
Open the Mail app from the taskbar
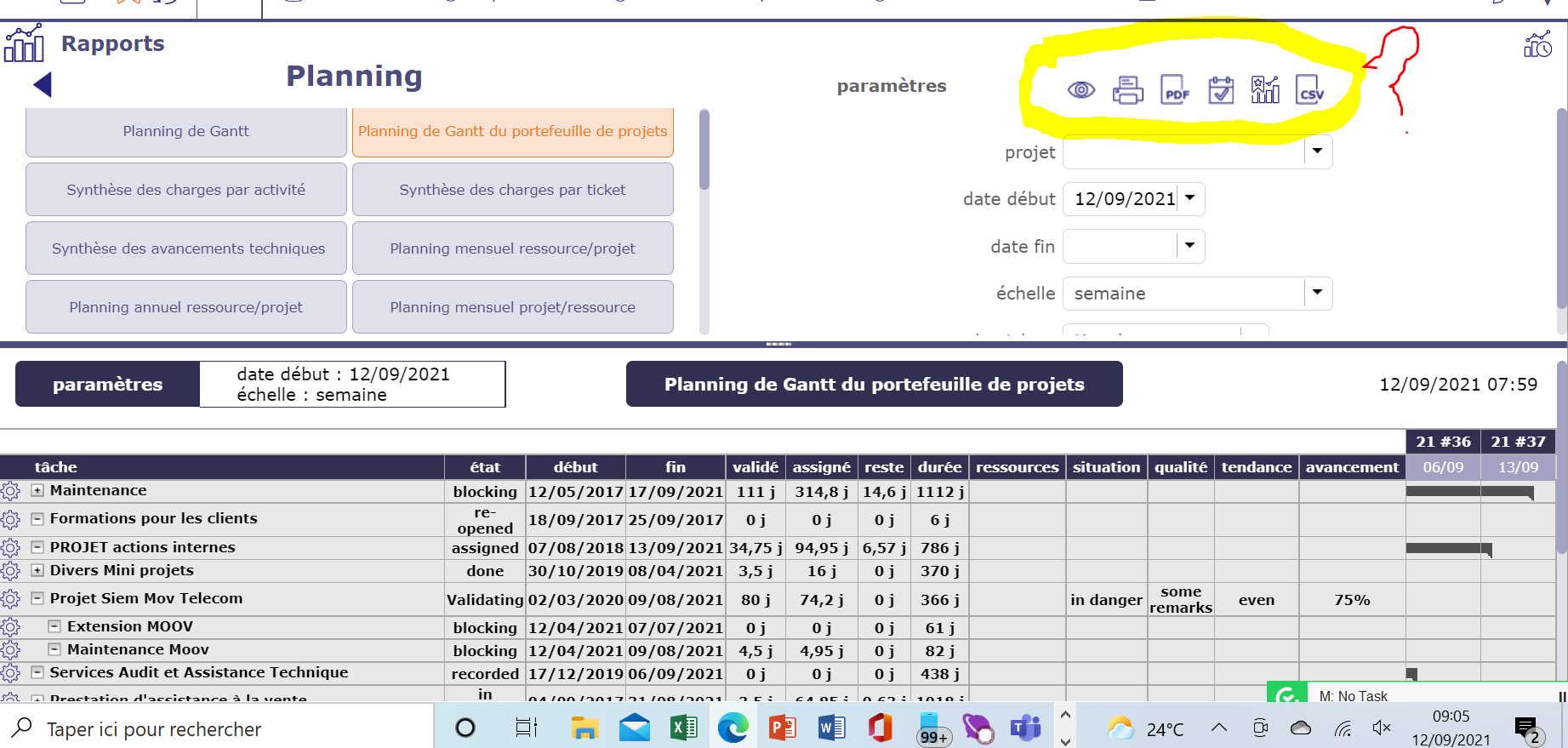[x=635, y=728]
